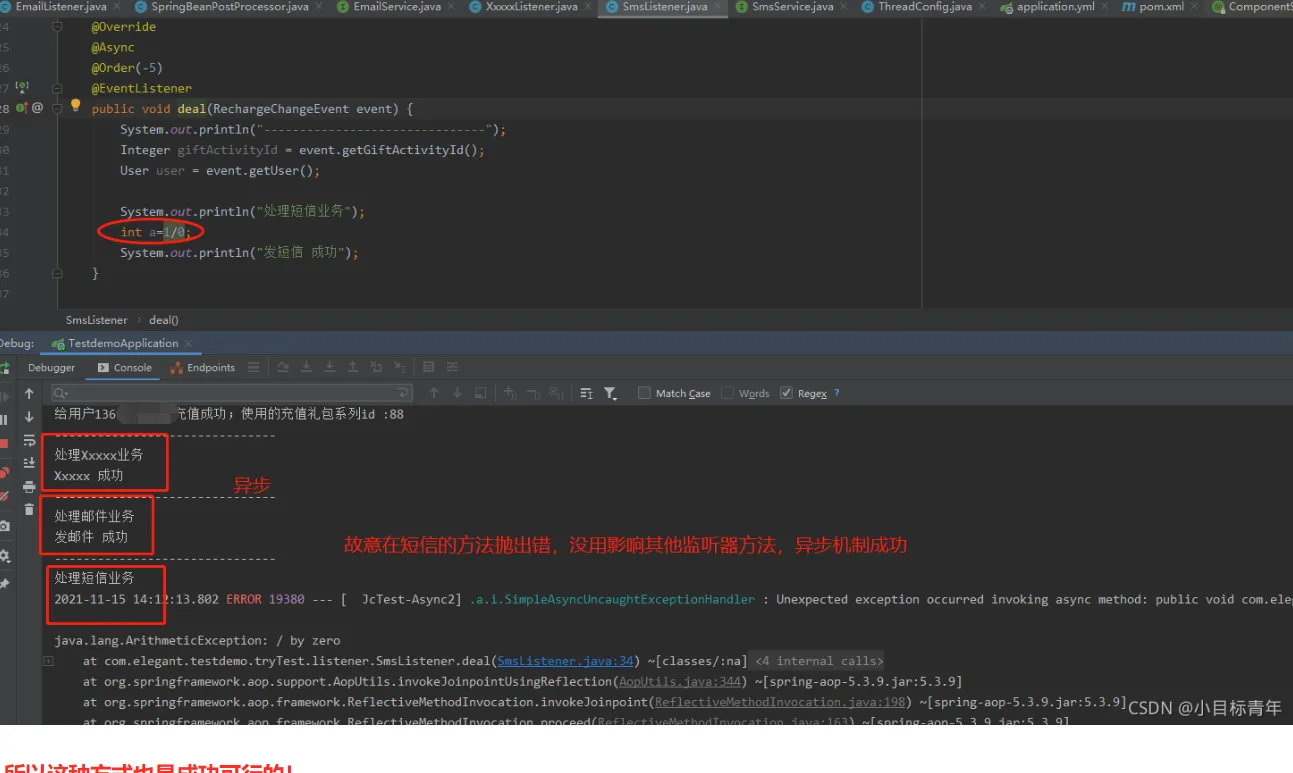
Task: Click the print console icon
Action: pos(30,487)
